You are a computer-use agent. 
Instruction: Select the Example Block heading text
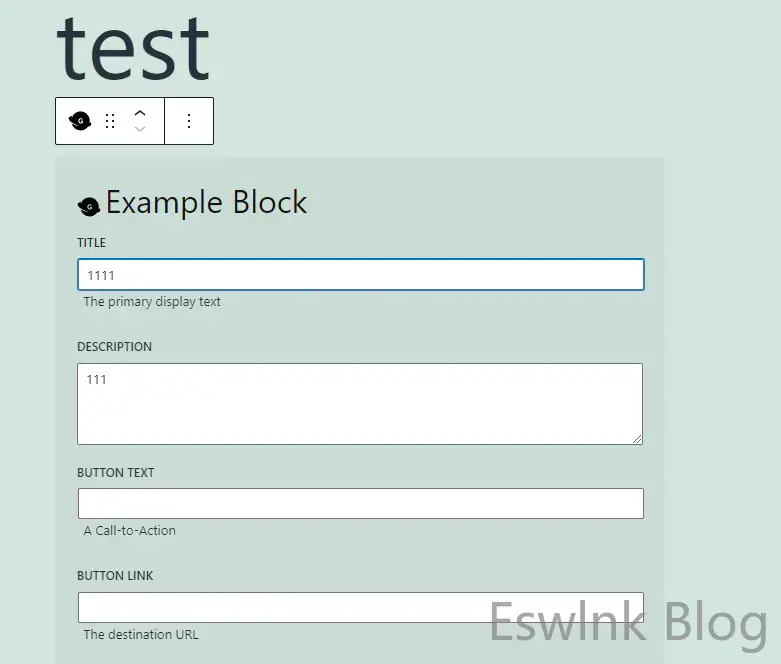coord(206,203)
